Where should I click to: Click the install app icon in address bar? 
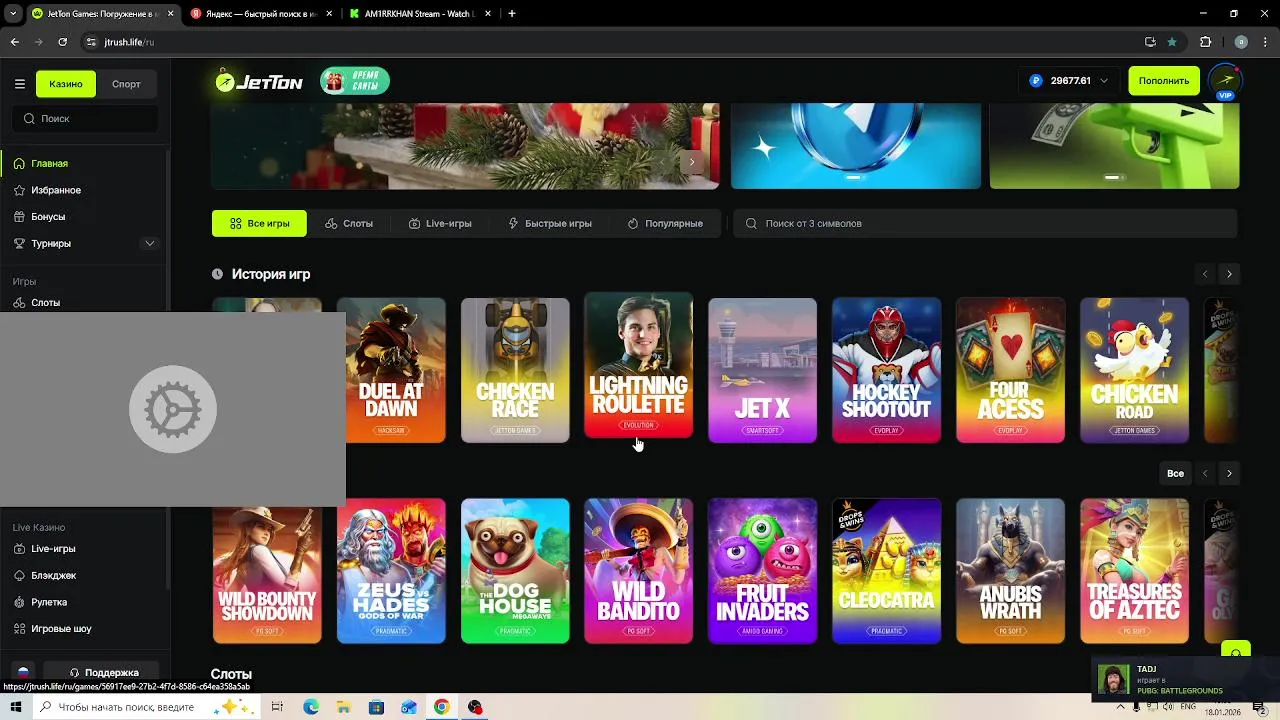click(x=1150, y=42)
